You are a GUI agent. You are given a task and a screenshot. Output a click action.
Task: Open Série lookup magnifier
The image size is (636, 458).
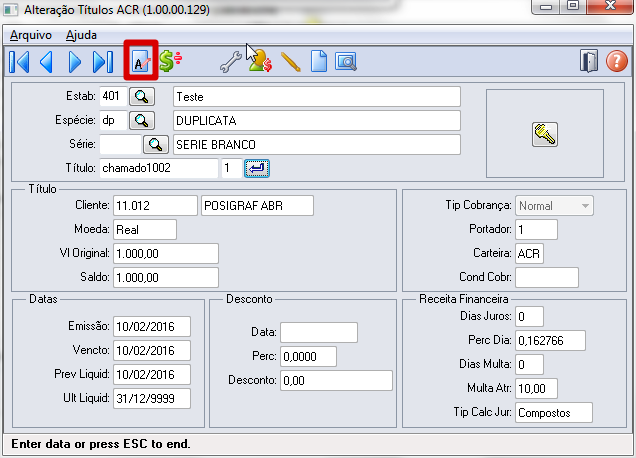click(x=156, y=144)
